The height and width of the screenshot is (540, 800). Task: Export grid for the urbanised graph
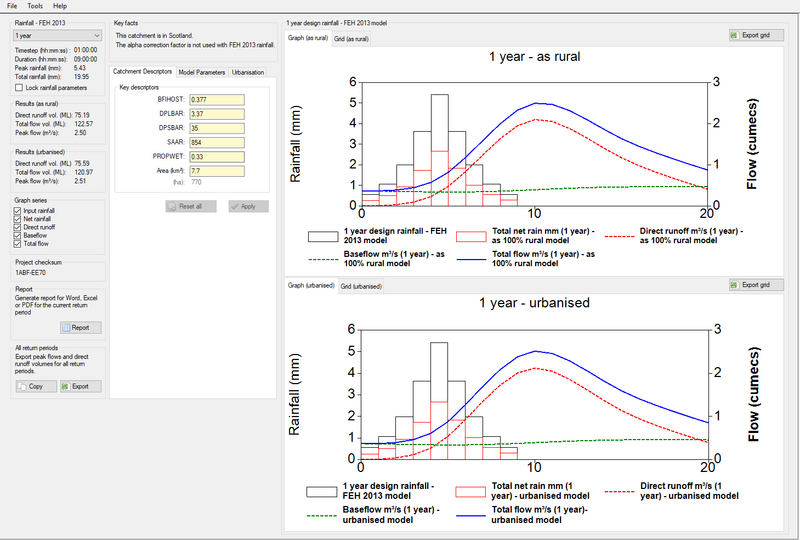point(756,285)
